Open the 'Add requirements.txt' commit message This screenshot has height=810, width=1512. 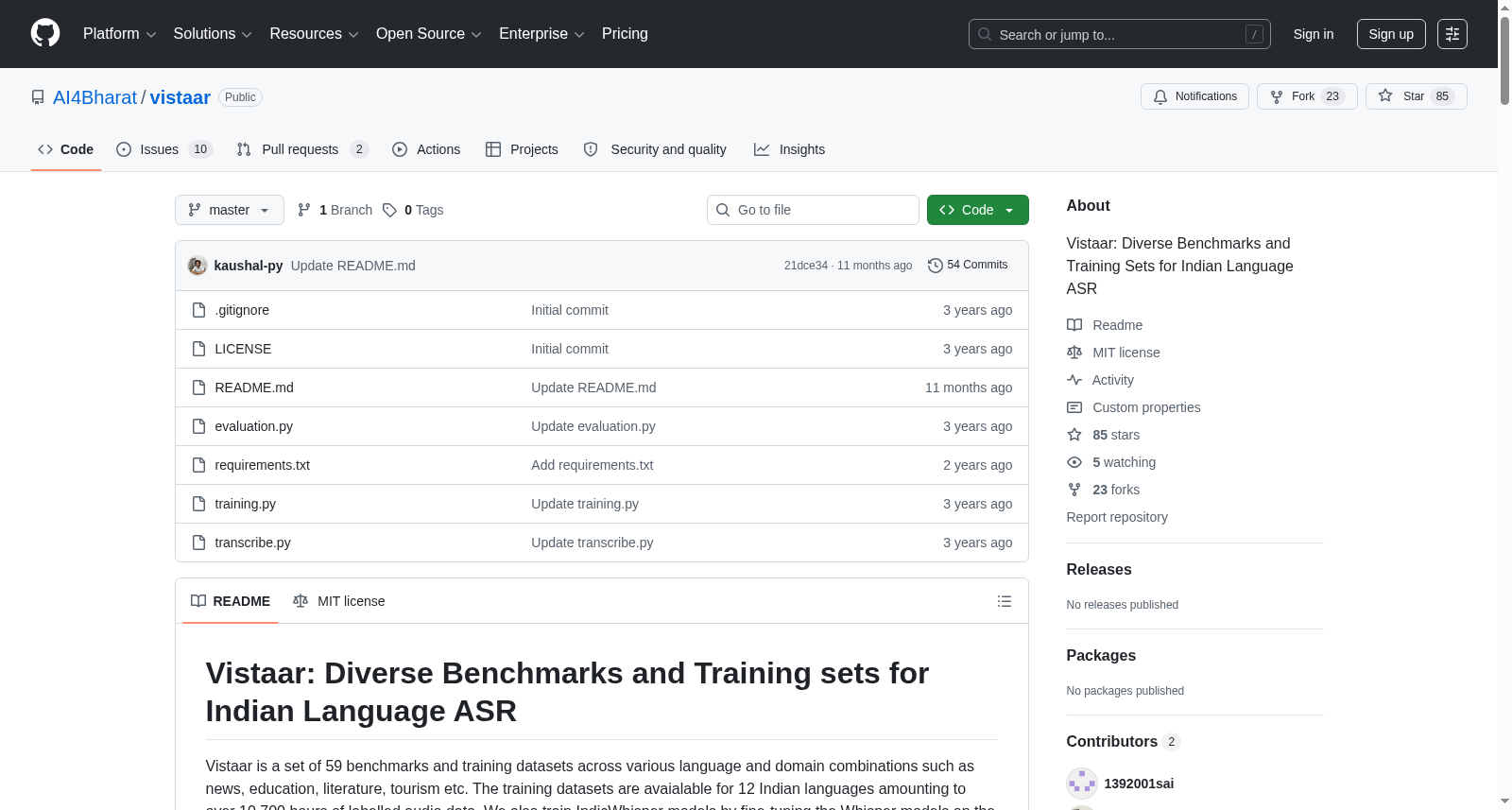(593, 465)
